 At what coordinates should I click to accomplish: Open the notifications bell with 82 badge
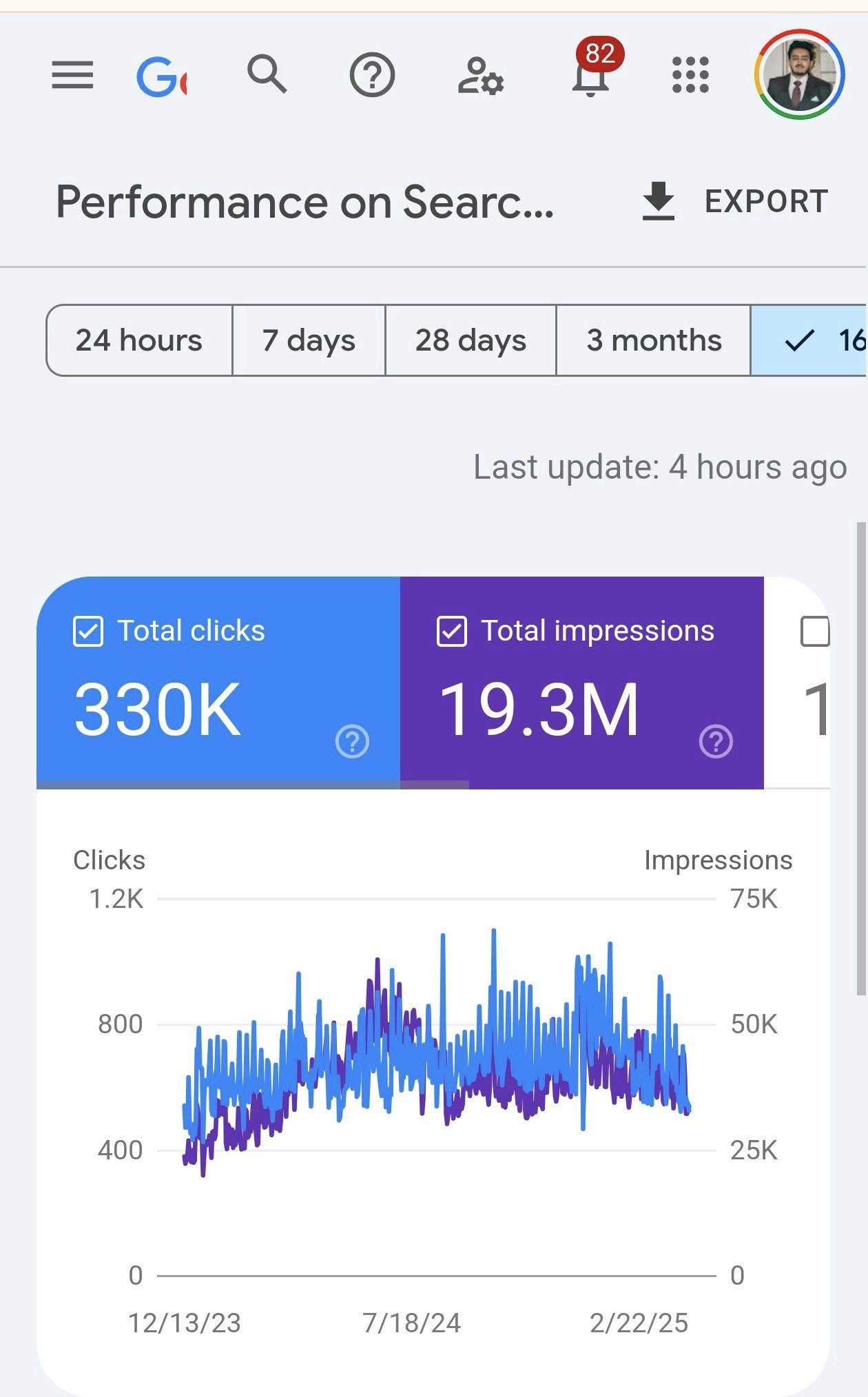(591, 74)
